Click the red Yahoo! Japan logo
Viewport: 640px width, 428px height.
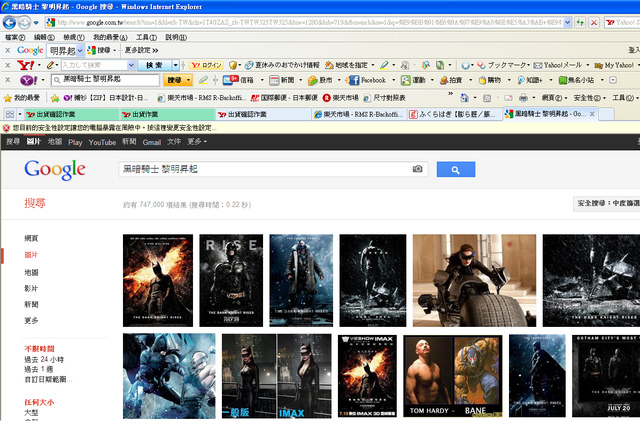click(26, 65)
